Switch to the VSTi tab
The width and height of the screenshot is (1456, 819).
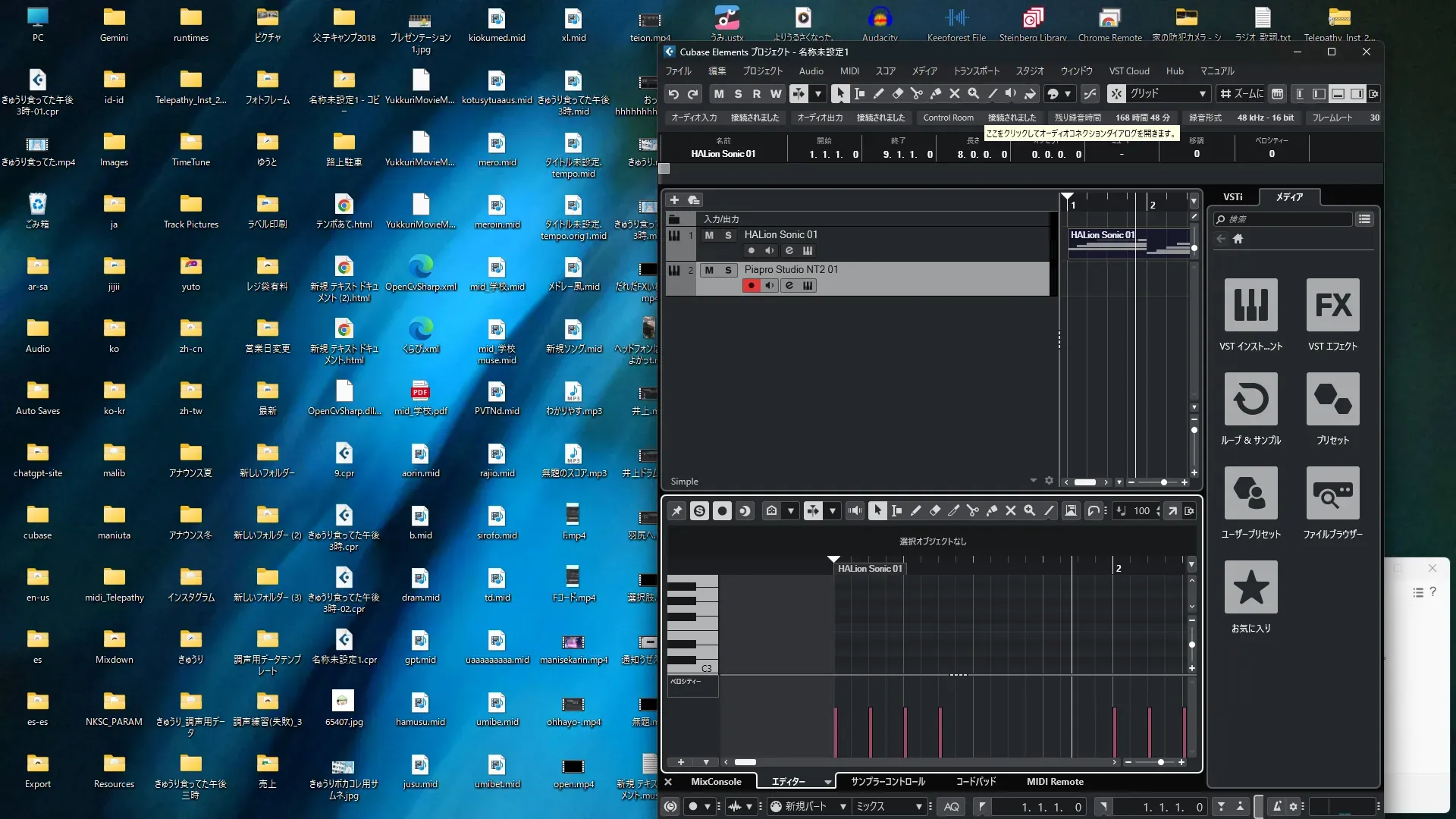(x=1232, y=197)
